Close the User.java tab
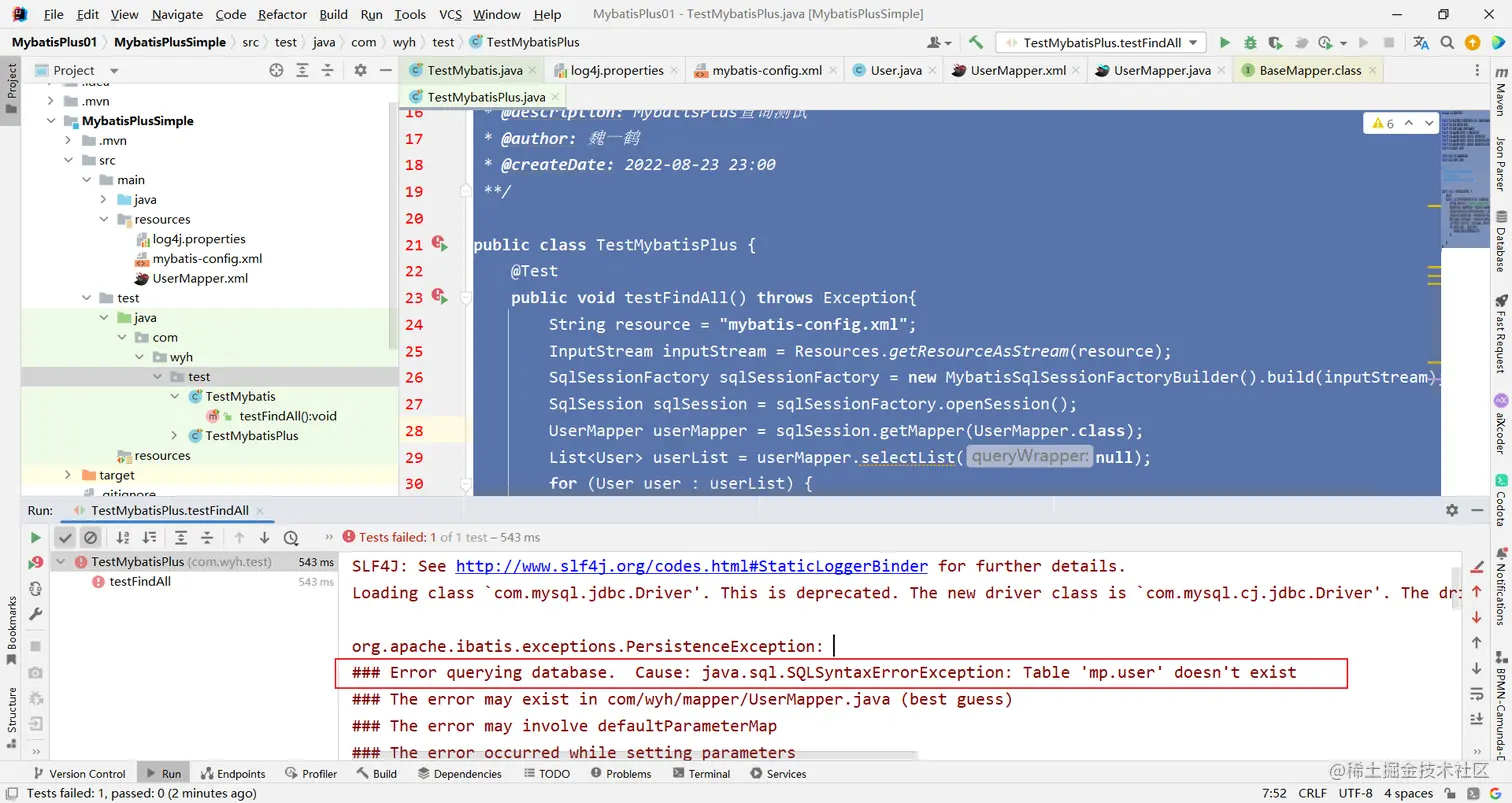 [933, 70]
